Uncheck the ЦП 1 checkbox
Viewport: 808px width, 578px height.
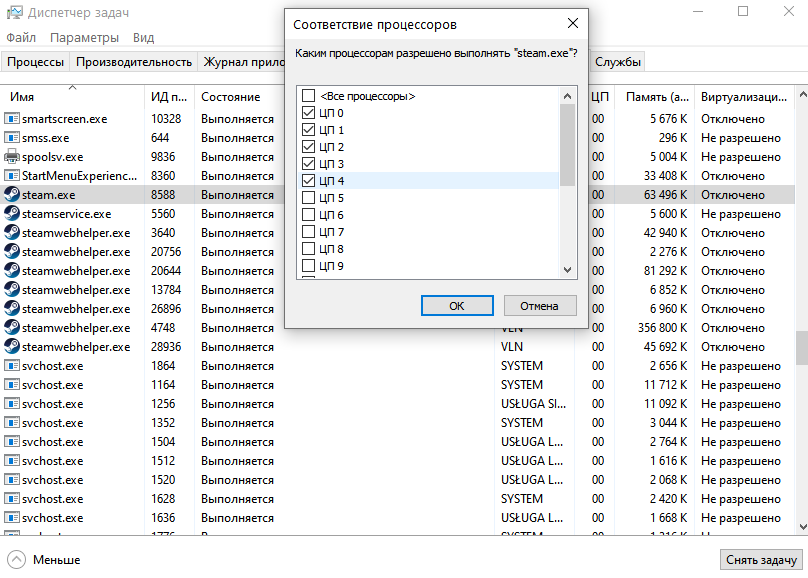coord(308,130)
